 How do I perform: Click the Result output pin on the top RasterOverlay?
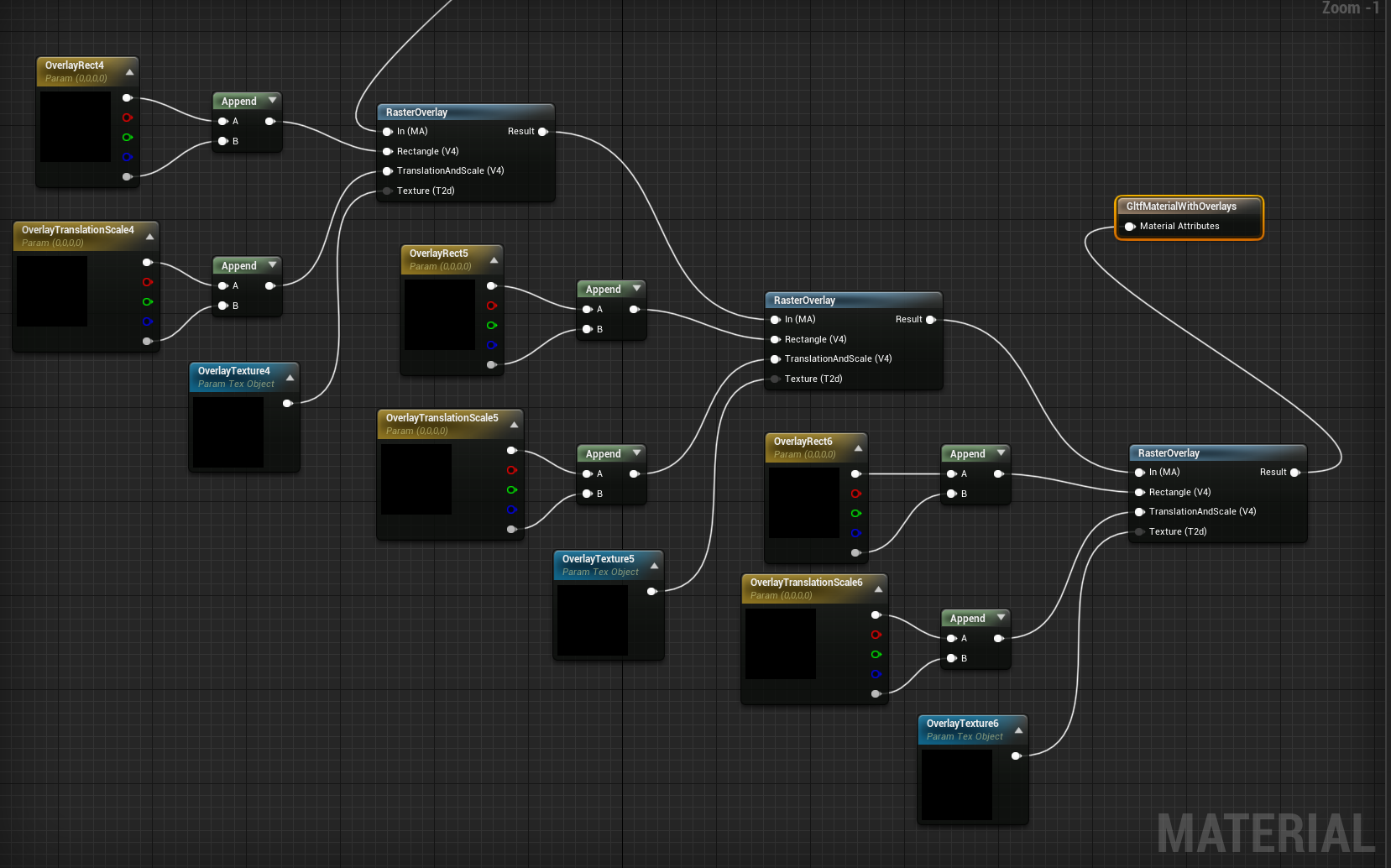542,131
